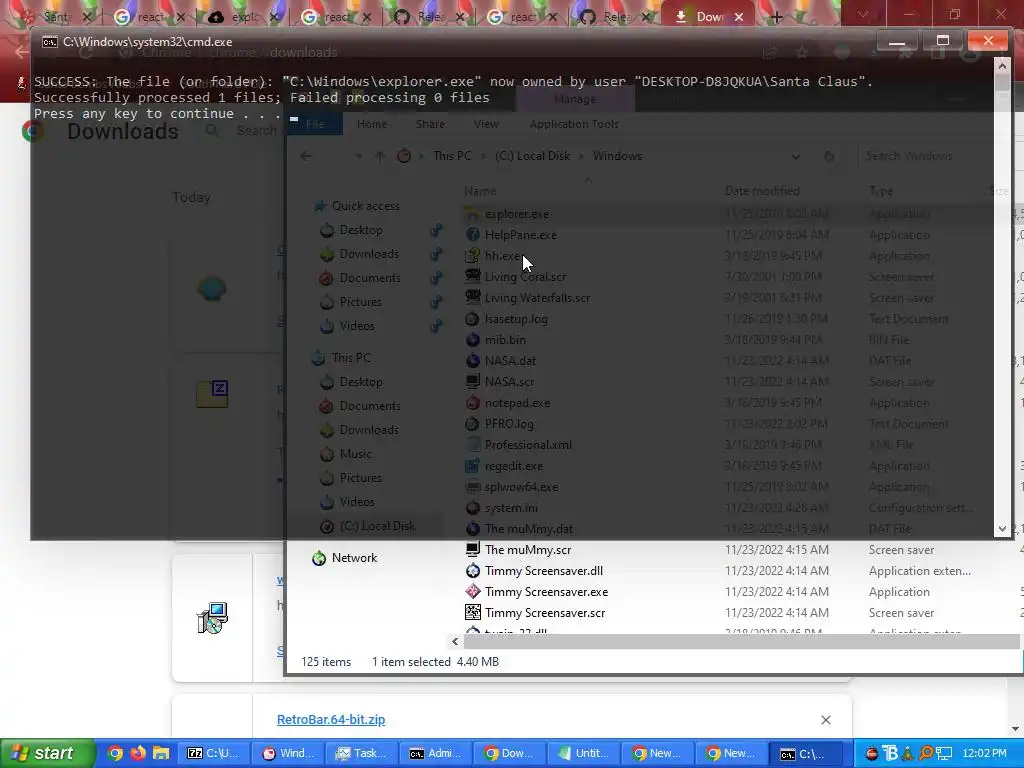Switch to the 'Dow...' Chrome taskbar button
The width and height of the screenshot is (1024, 768).
509,754
